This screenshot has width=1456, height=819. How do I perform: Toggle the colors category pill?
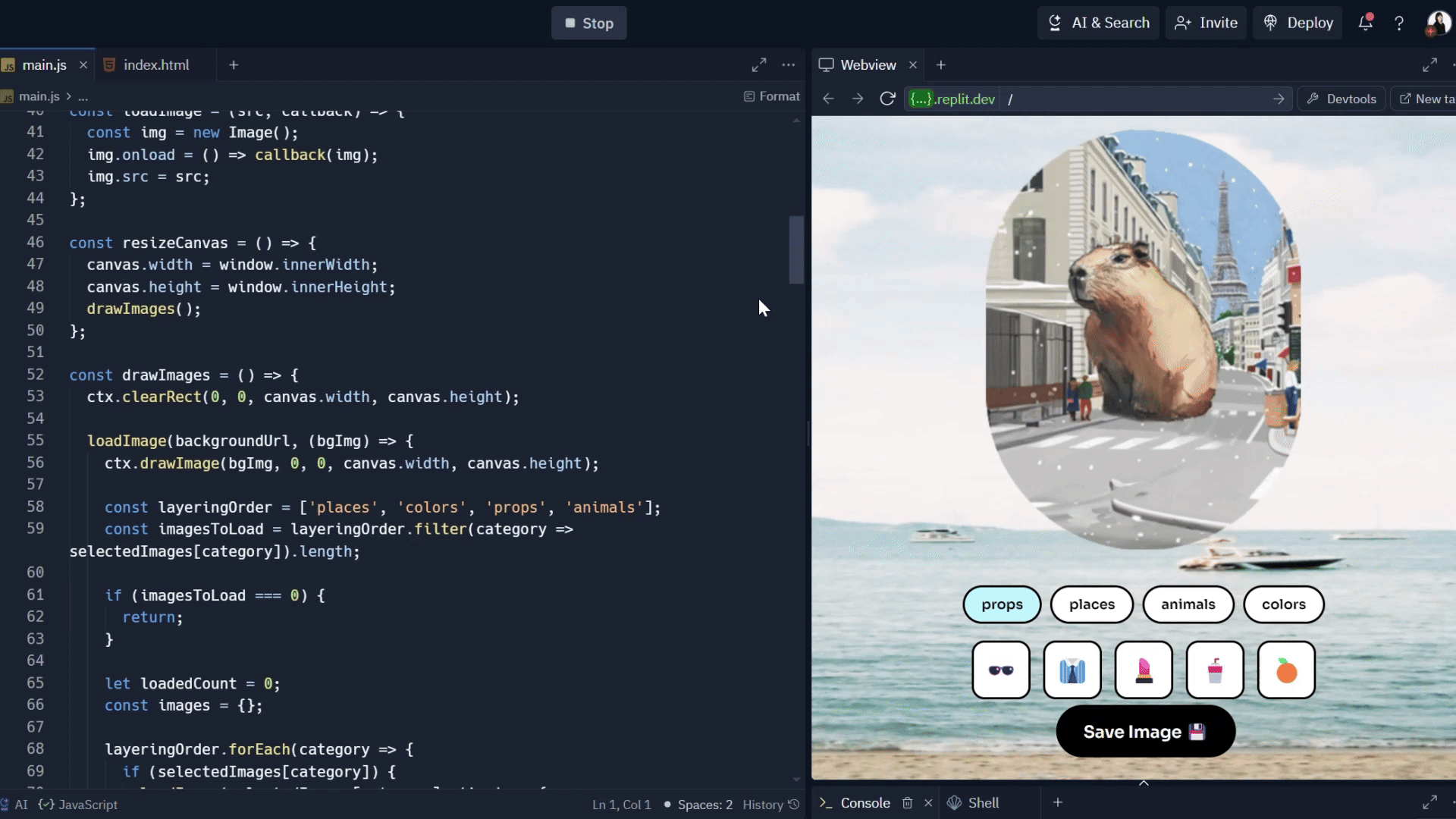point(1283,604)
